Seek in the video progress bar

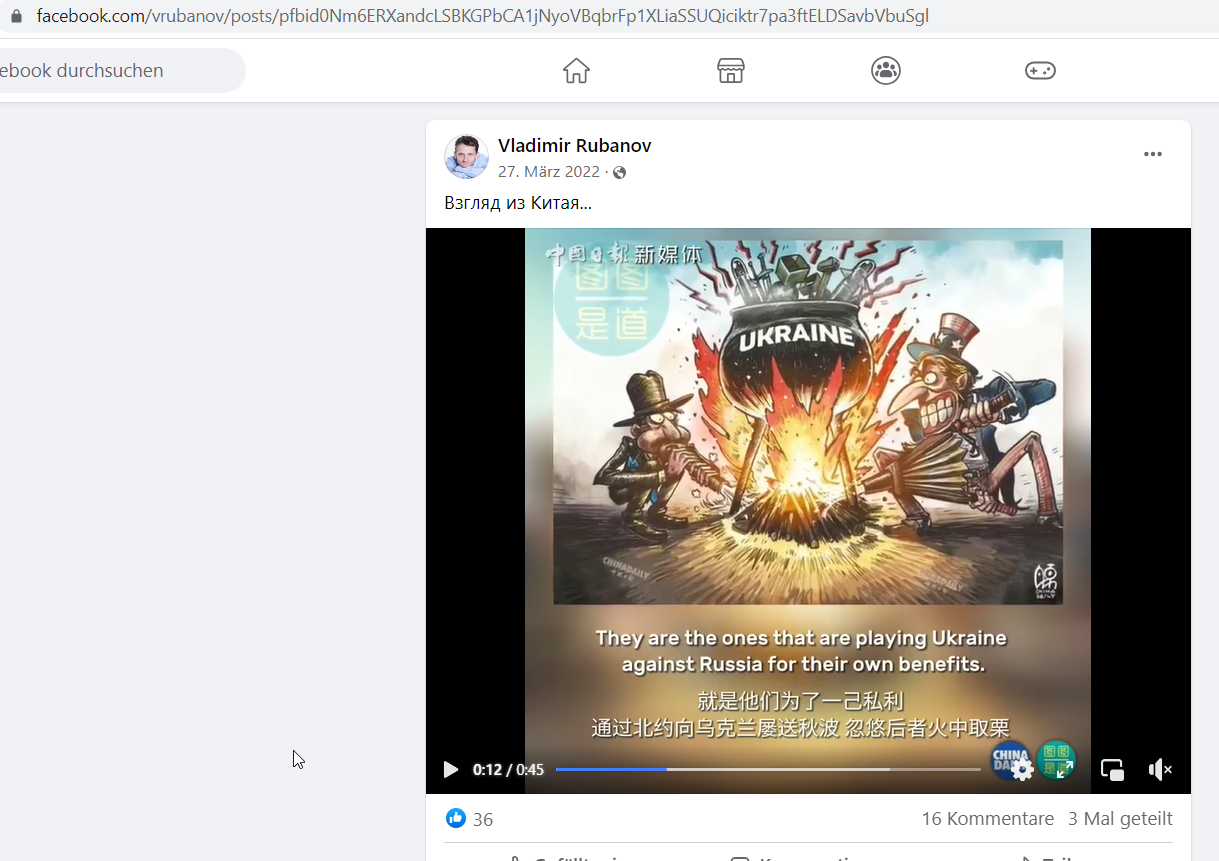[x=768, y=769]
